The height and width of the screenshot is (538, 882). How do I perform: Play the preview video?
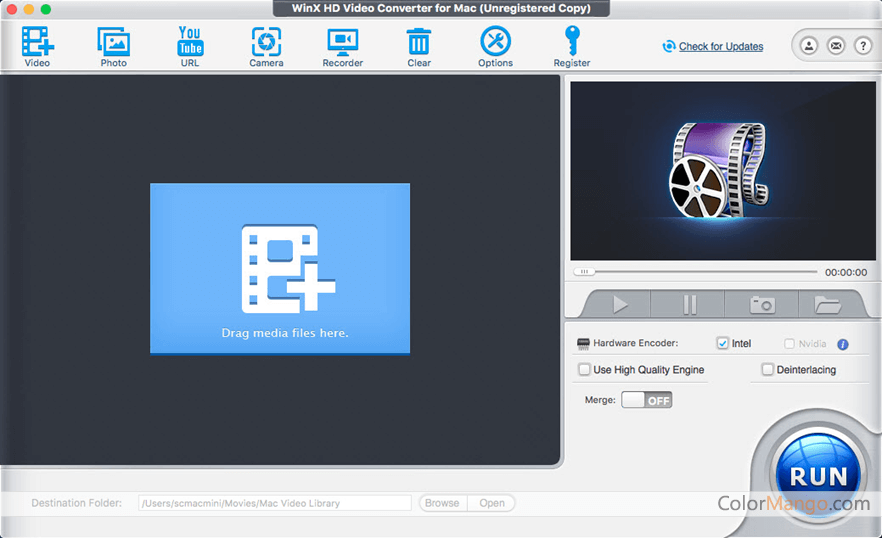point(620,304)
